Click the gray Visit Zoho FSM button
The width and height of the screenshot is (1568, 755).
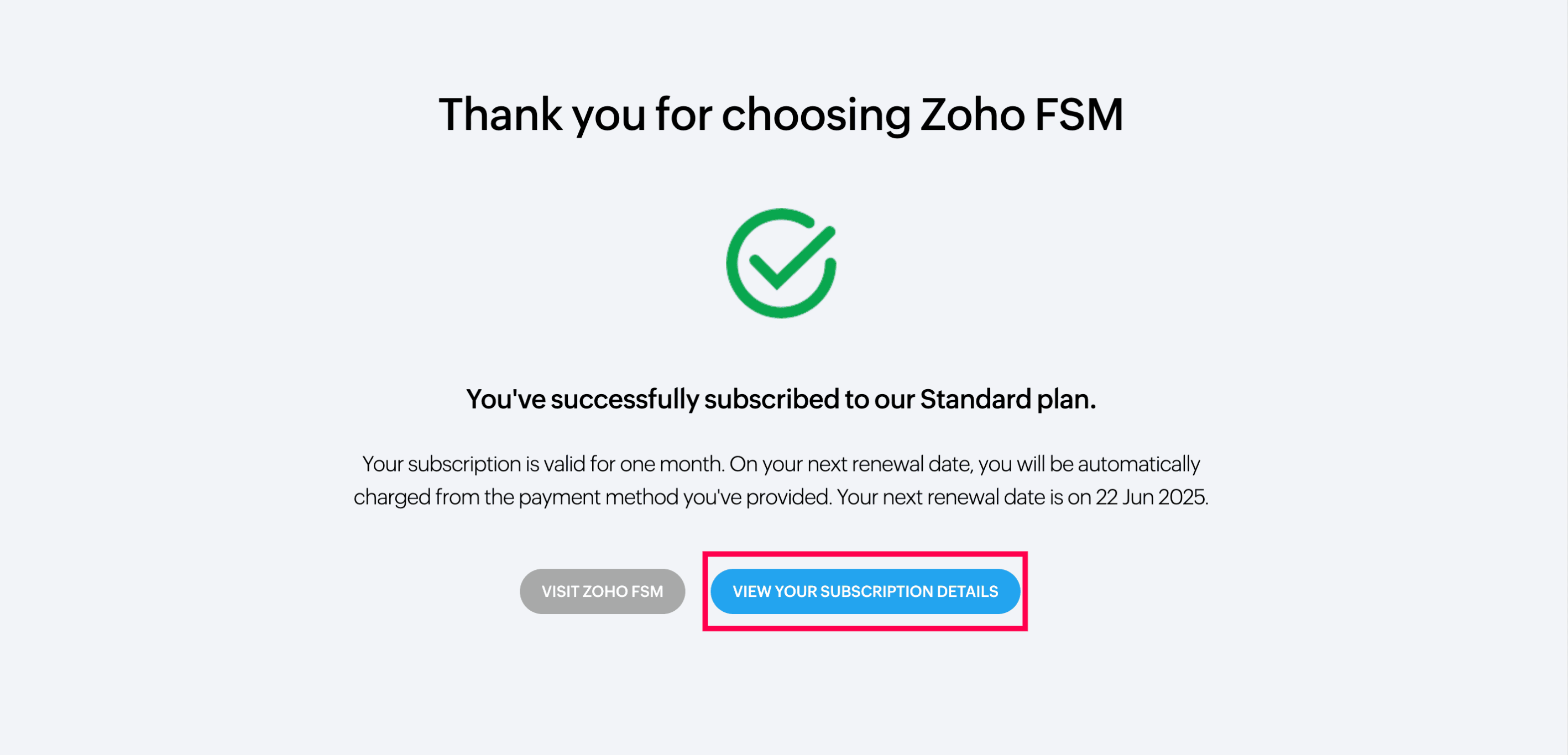602,591
